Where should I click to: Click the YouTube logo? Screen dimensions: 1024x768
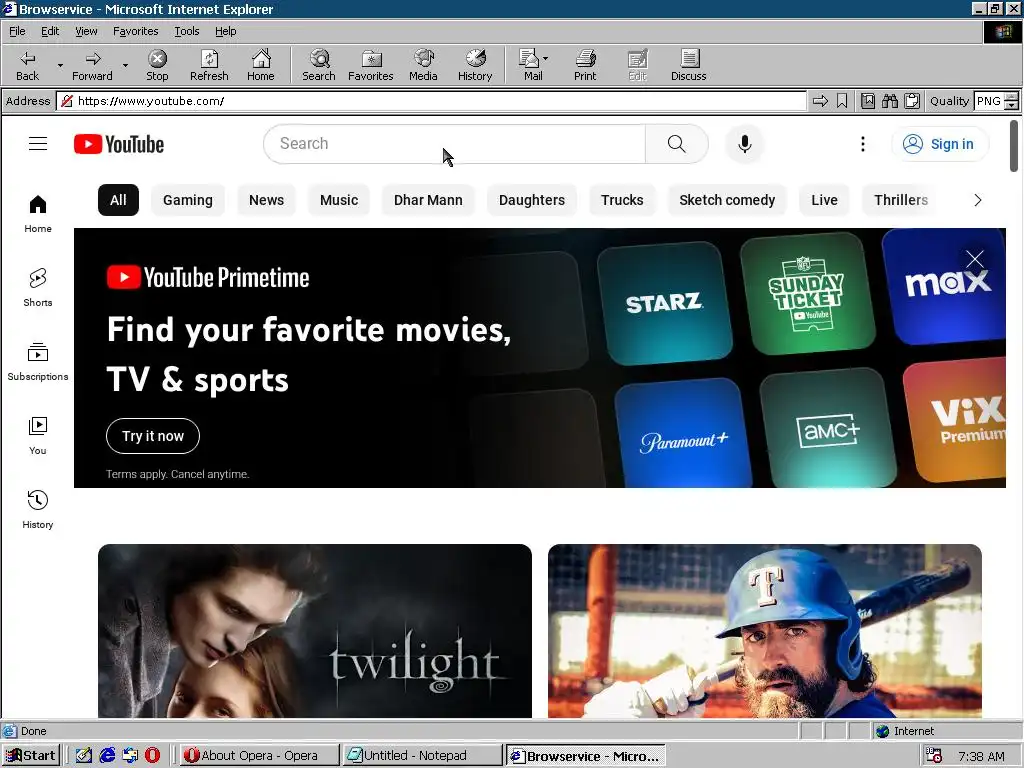click(x=119, y=144)
